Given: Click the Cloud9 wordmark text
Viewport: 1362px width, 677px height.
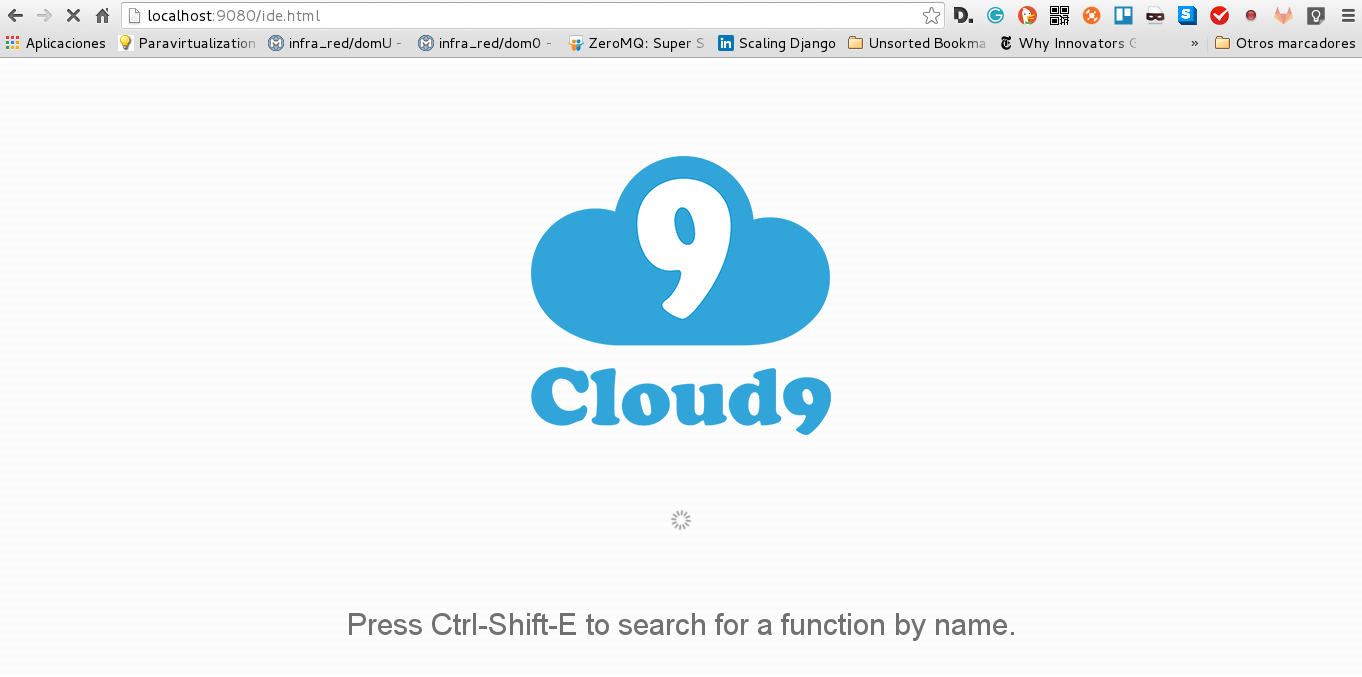Looking at the screenshot, I should coord(681,400).
